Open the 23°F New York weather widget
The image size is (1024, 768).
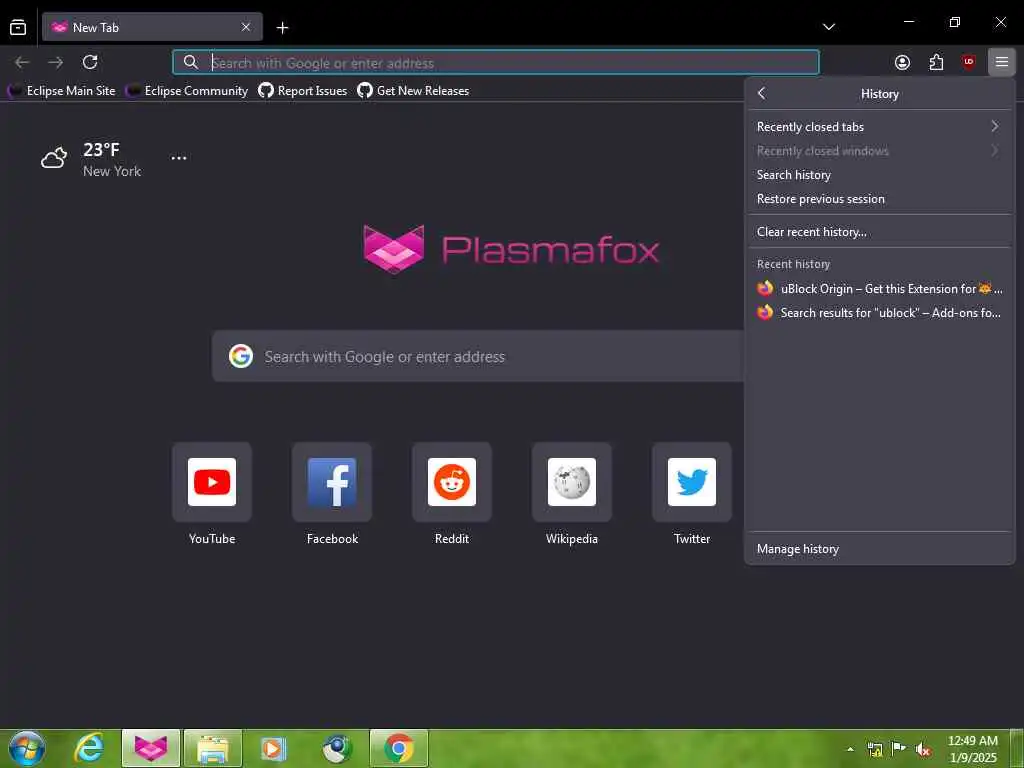click(91, 159)
